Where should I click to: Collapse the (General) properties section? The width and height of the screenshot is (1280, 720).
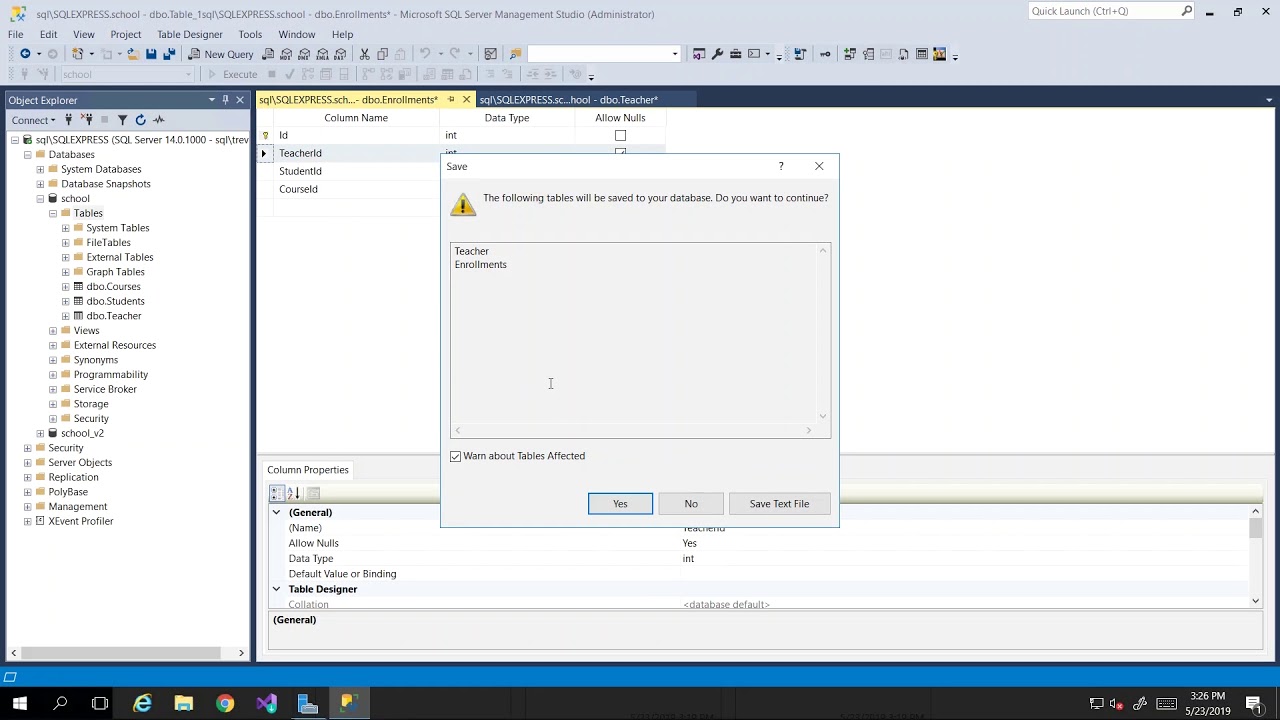(x=276, y=512)
